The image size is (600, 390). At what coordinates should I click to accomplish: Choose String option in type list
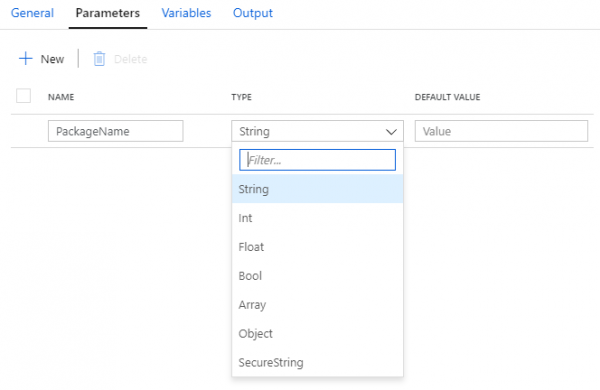click(x=317, y=189)
